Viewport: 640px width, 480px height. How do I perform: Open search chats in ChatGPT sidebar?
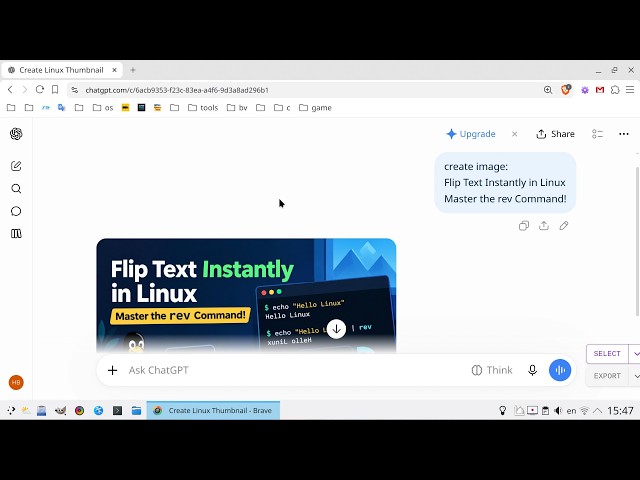point(16,189)
